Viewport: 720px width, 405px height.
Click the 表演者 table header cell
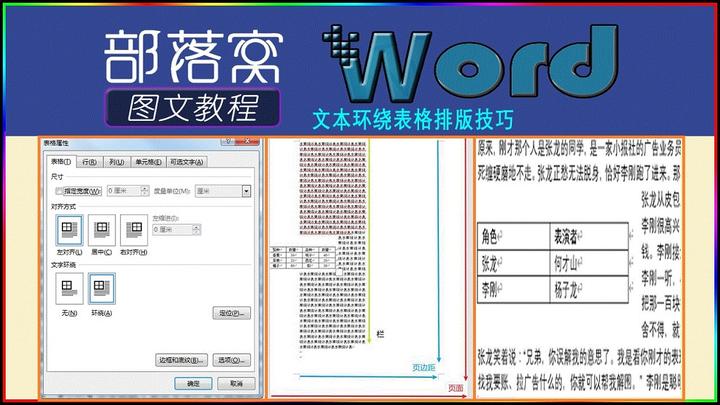[589, 236]
